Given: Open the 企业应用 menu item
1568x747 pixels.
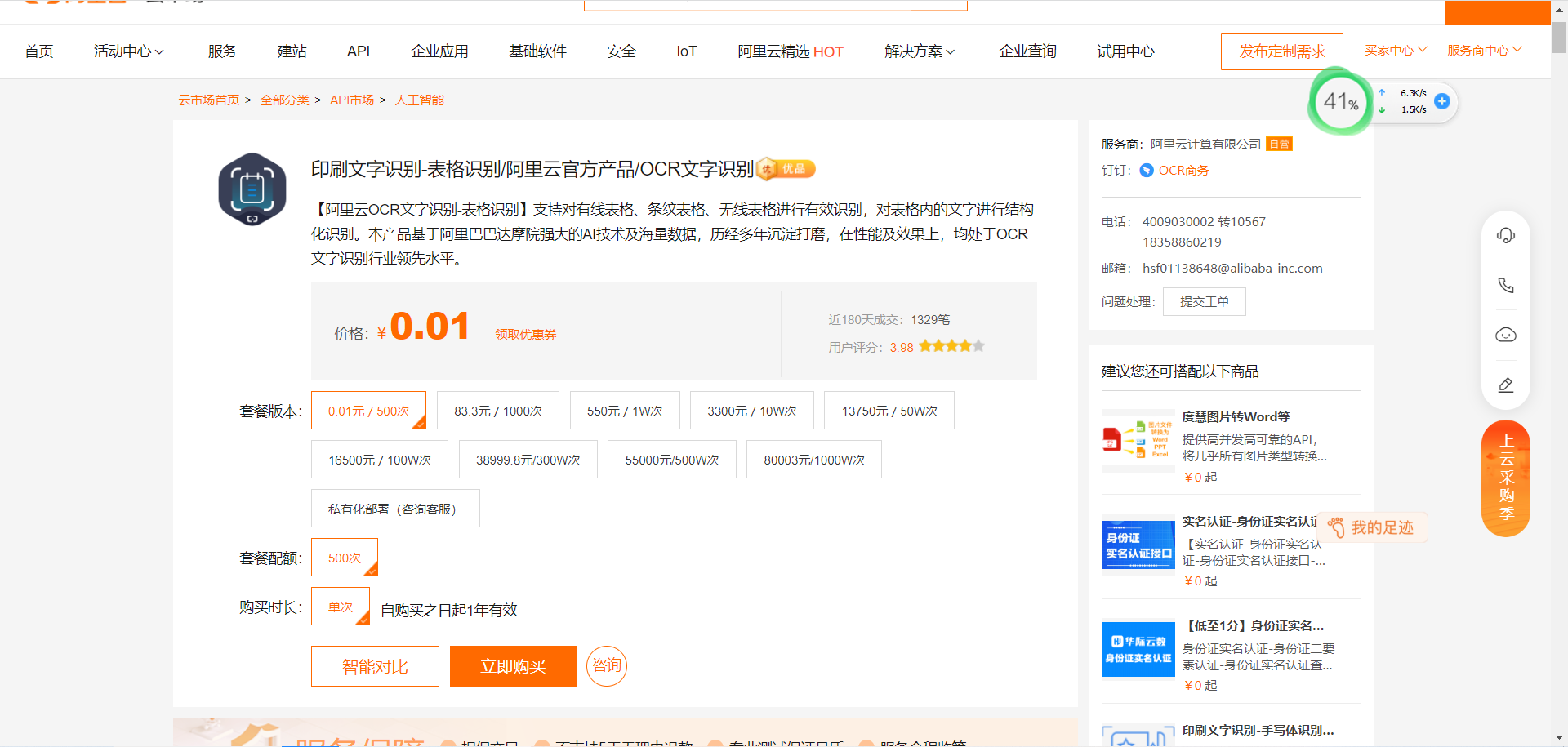Looking at the screenshot, I should click(x=440, y=51).
